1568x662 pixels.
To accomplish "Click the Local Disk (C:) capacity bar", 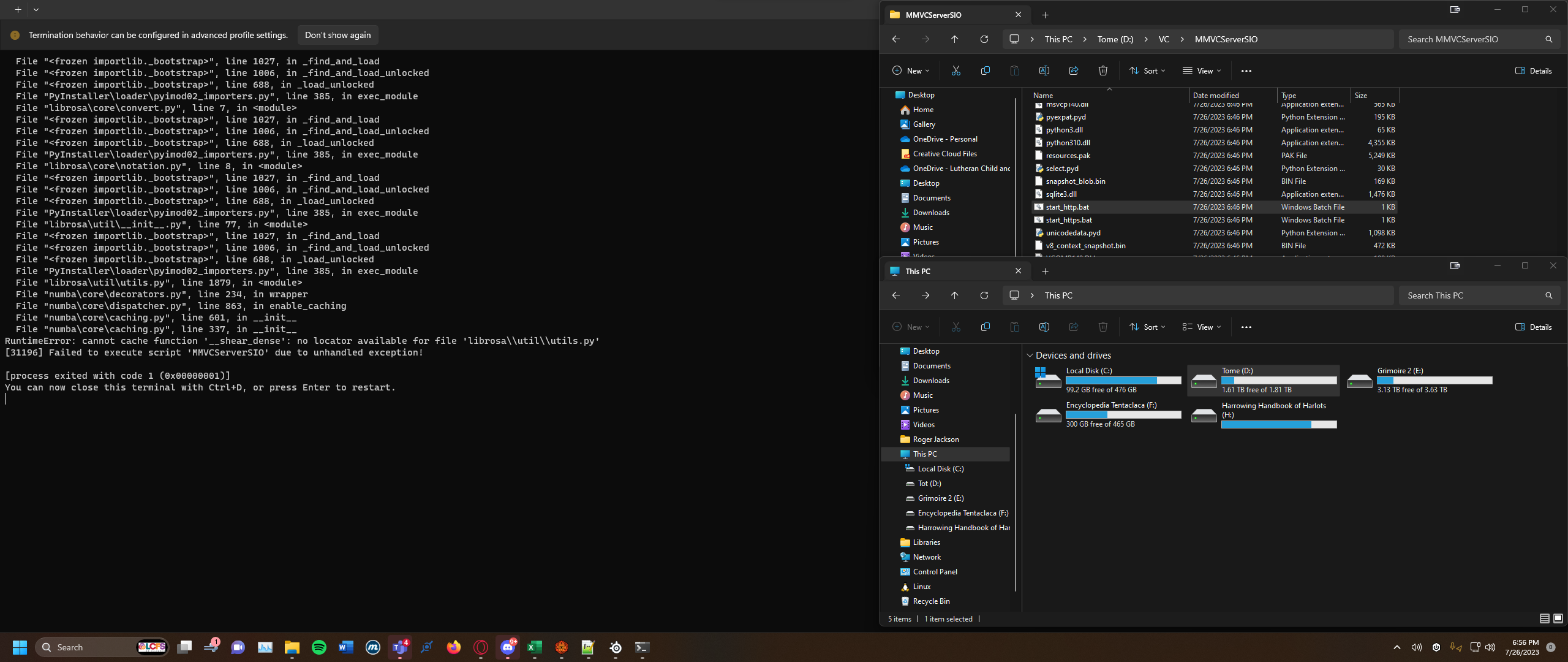I will [x=1123, y=380].
